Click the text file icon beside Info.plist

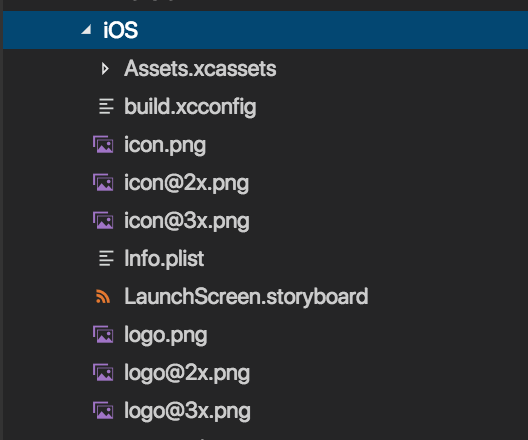(106, 259)
